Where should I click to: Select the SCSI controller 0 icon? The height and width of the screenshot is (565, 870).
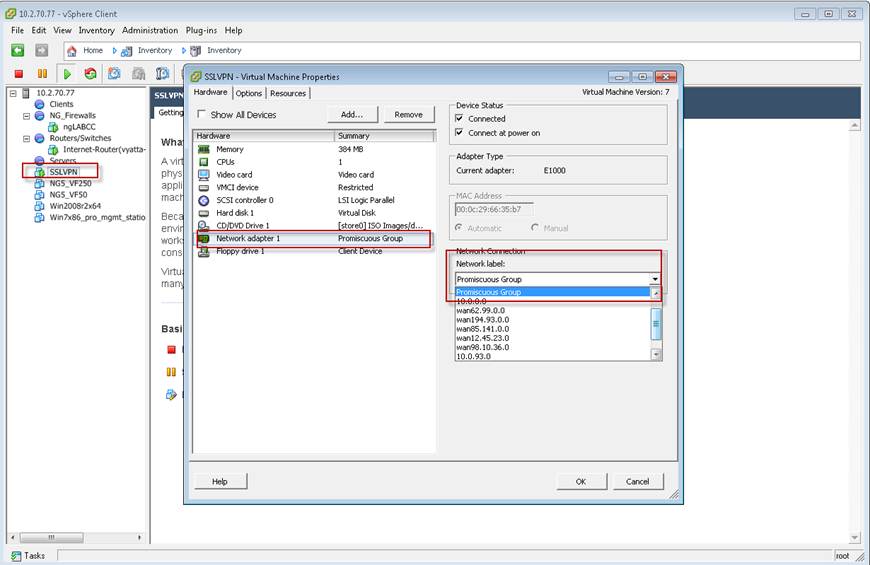coord(204,200)
